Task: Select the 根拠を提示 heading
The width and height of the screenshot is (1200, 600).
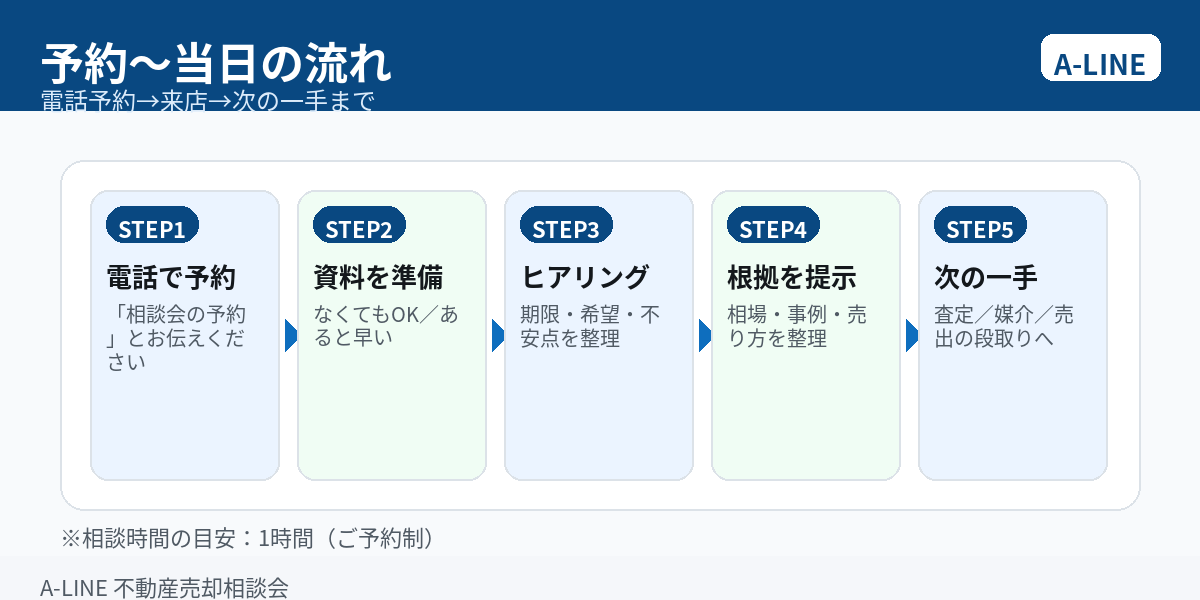Action: (x=792, y=277)
